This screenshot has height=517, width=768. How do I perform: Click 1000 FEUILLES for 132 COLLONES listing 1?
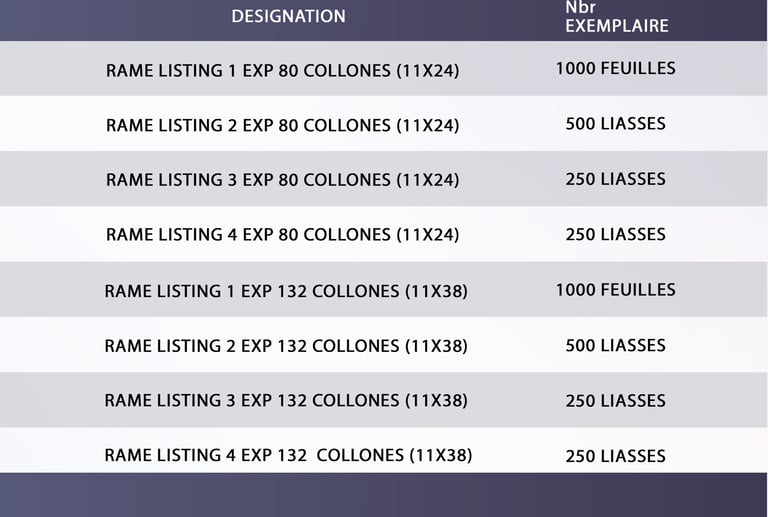click(615, 290)
